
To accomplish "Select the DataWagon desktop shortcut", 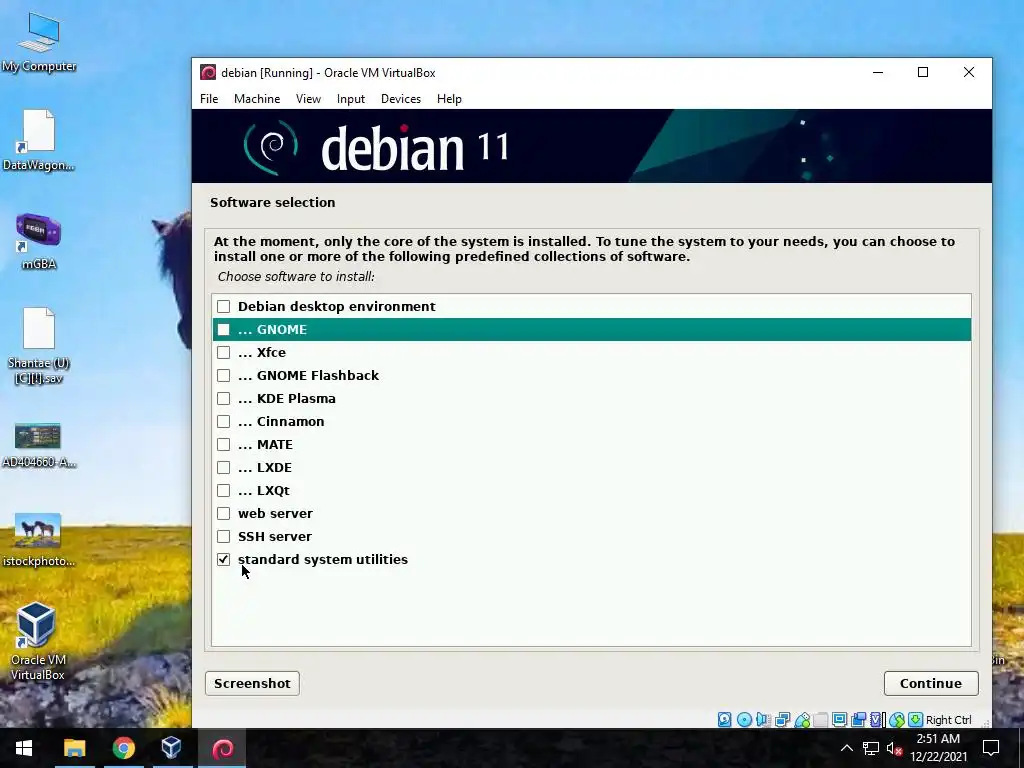I will tap(39, 140).
